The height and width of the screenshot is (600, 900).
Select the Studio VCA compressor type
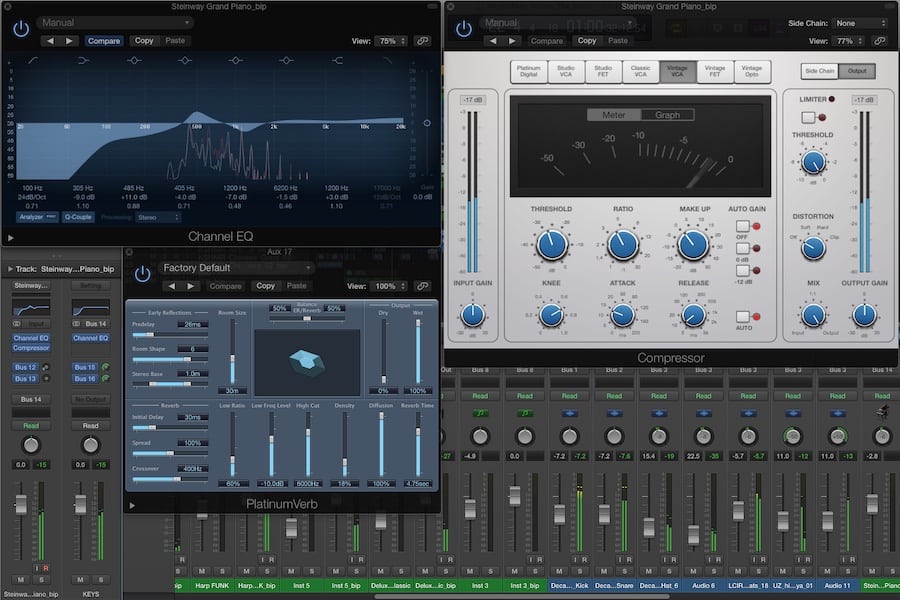(x=565, y=71)
